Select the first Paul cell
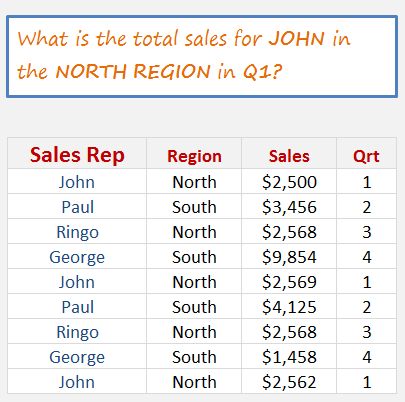Viewport: 405px width, 402px height. 77,206
